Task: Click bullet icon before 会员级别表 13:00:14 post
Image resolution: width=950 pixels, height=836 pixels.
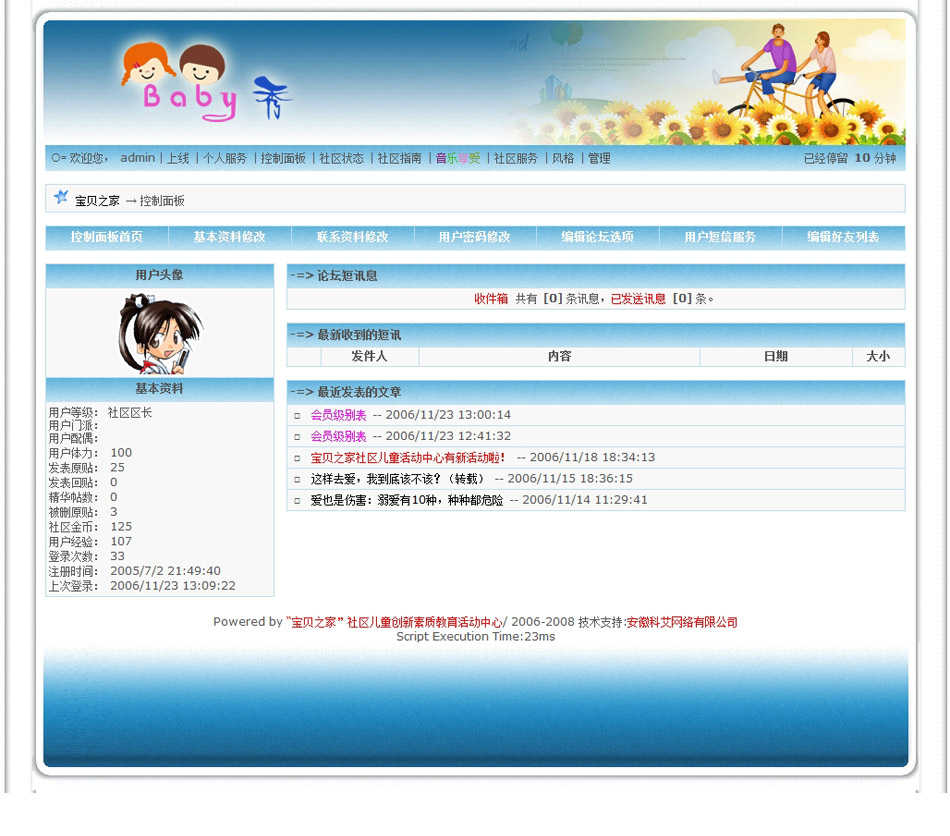Action: (297, 416)
